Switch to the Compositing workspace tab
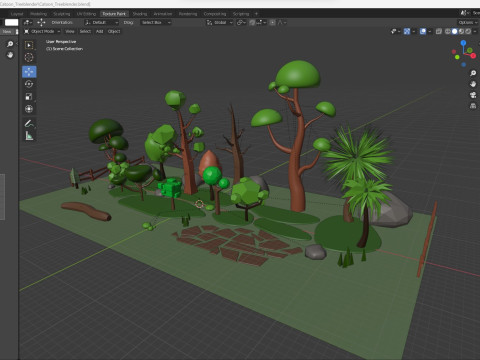 (x=215, y=14)
